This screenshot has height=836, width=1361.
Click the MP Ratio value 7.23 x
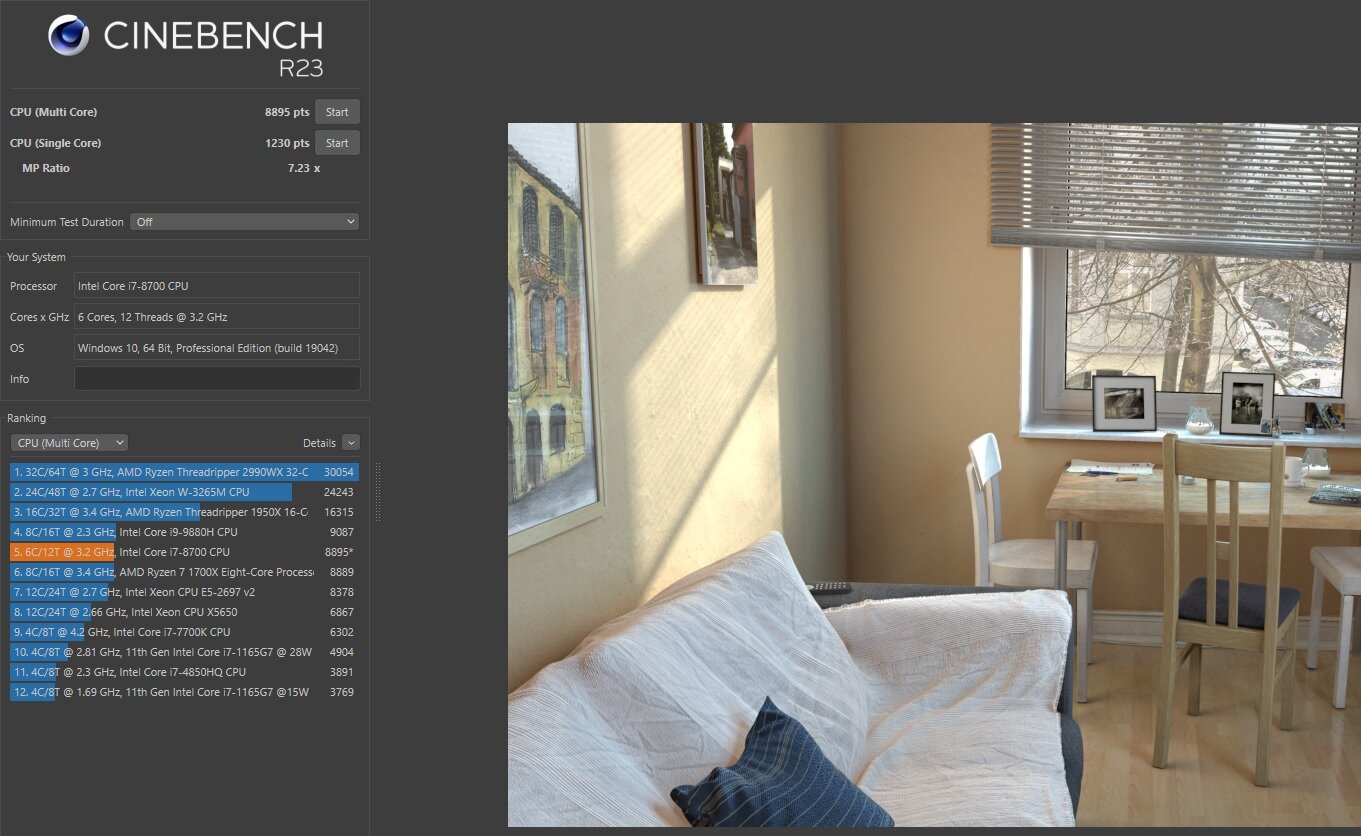coord(304,168)
